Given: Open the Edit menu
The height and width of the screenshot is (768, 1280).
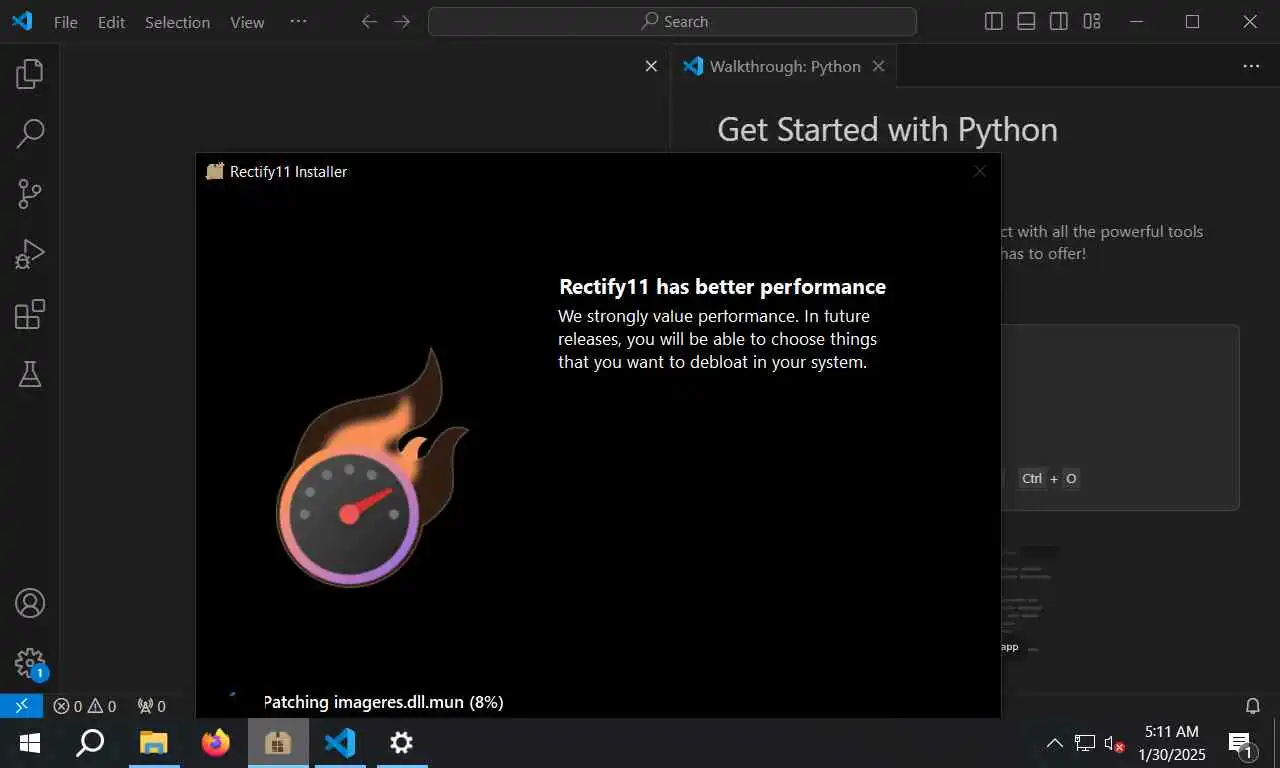Looking at the screenshot, I should pos(111,22).
